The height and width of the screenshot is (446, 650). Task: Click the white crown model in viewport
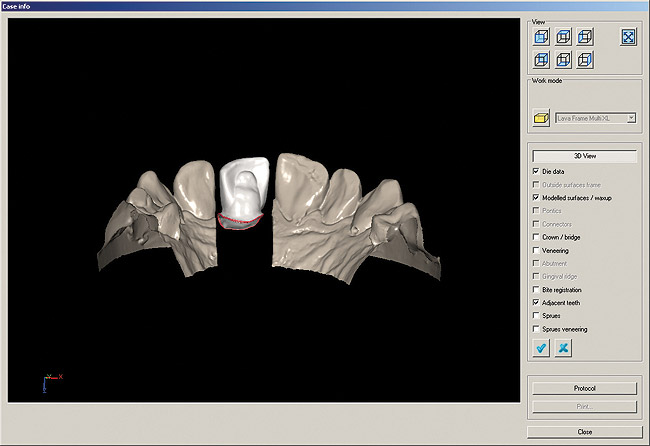242,188
